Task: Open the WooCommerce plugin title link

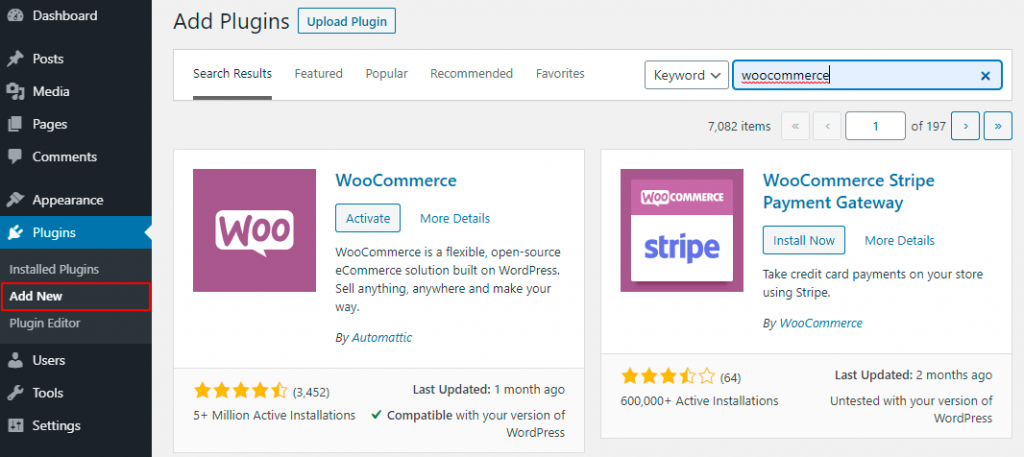Action: [396, 180]
